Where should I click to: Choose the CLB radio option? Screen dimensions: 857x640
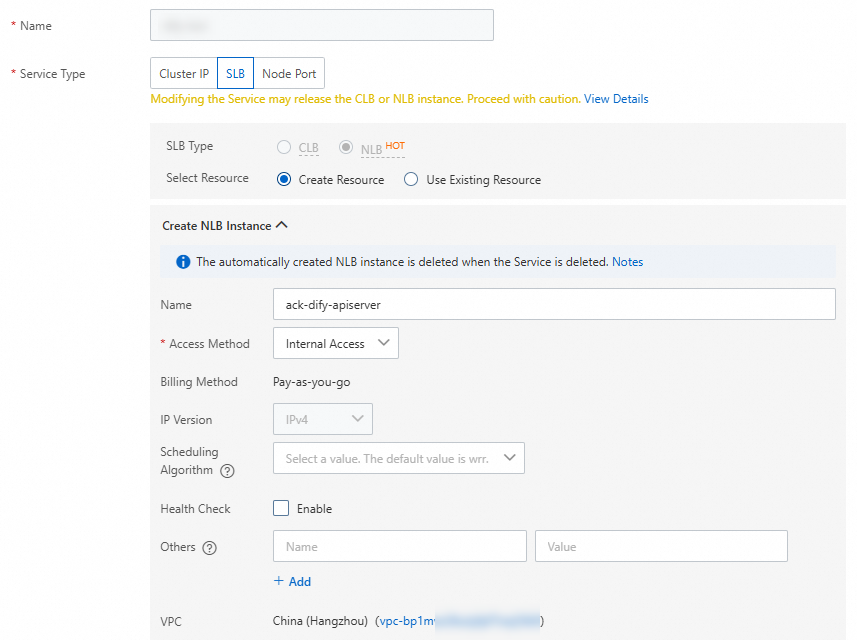[x=284, y=147]
